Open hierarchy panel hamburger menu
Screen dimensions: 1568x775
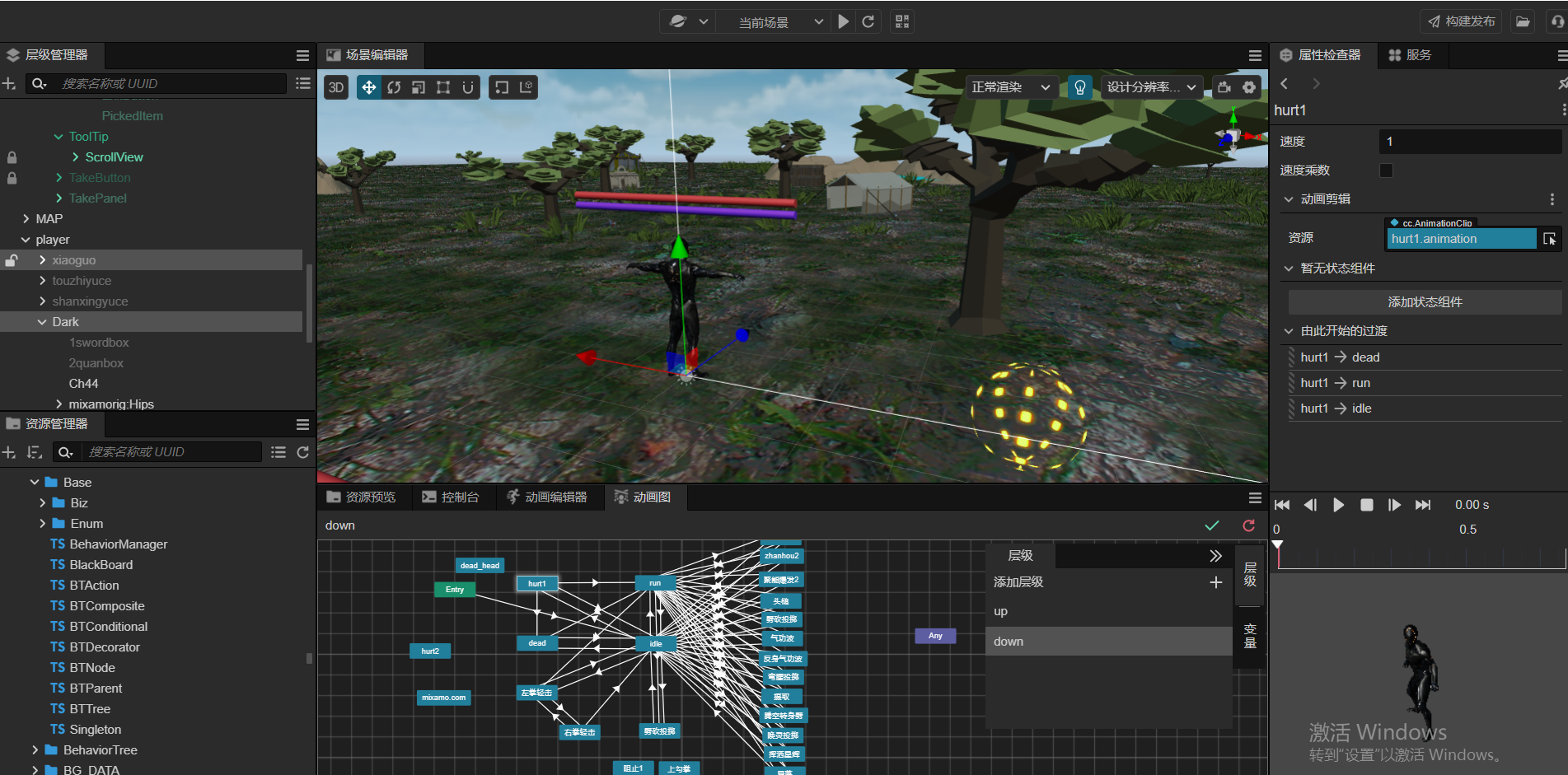point(302,55)
